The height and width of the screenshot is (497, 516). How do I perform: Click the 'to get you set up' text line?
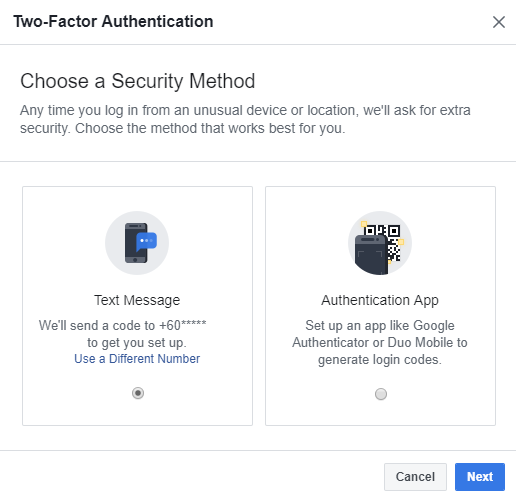coord(137,343)
